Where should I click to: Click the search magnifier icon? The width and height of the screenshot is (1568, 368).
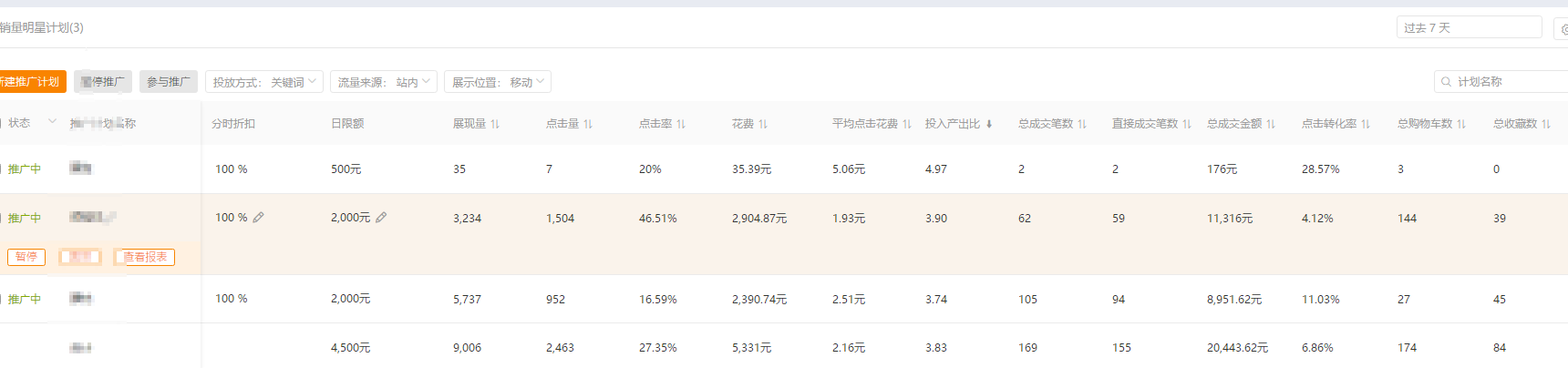click(x=1446, y=82)
